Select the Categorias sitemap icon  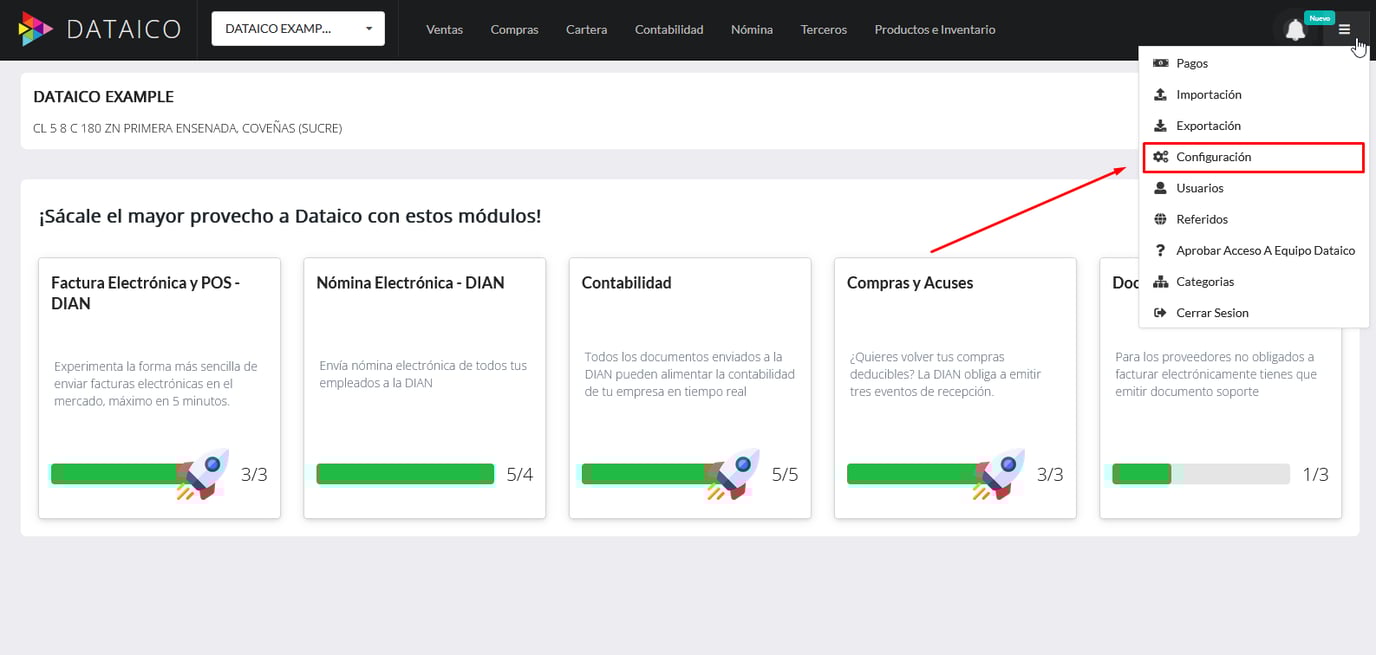tap(1160, 281)
